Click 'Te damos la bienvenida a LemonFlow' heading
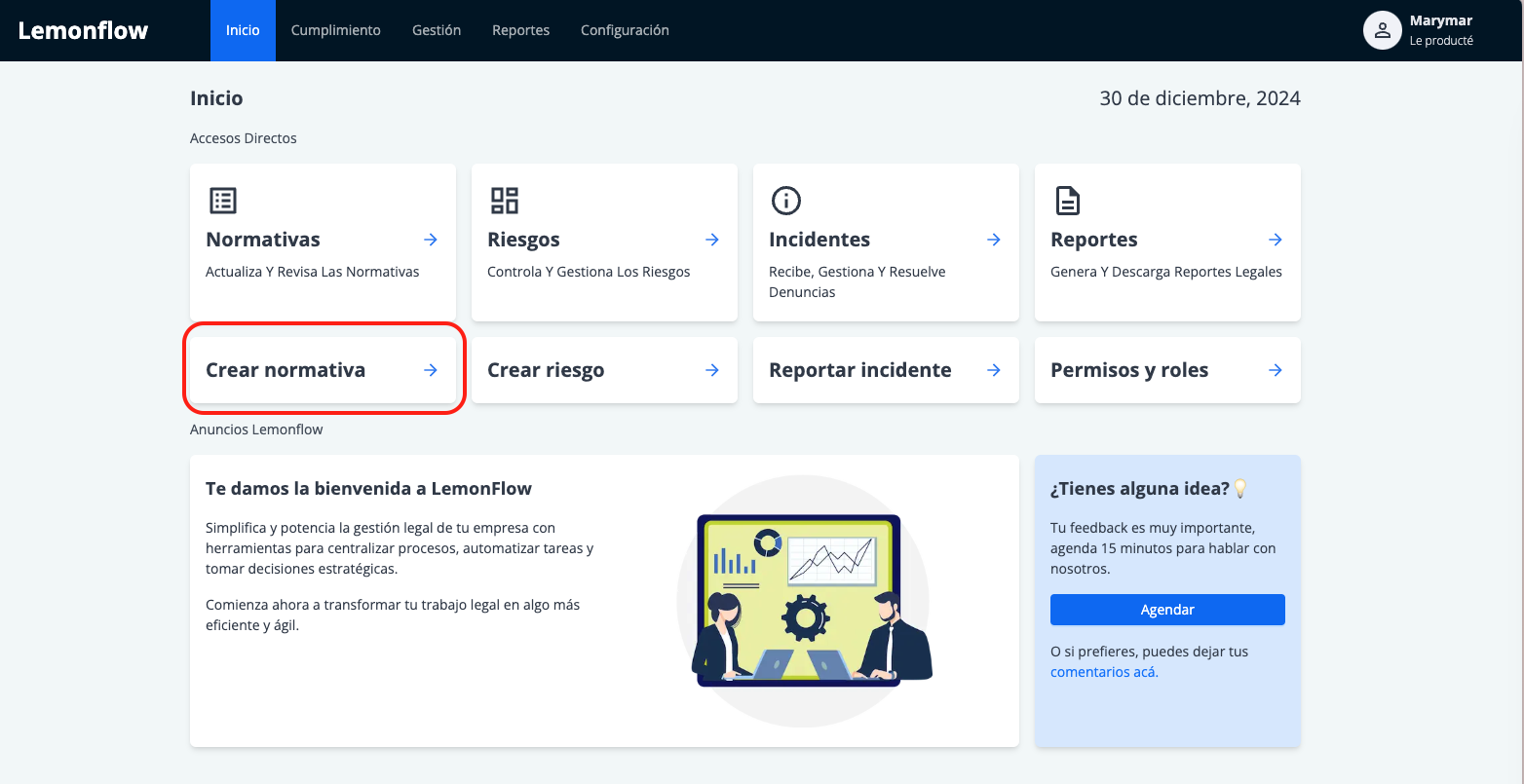The width and height of the screenshot is (1524, 784). (369, 489)
